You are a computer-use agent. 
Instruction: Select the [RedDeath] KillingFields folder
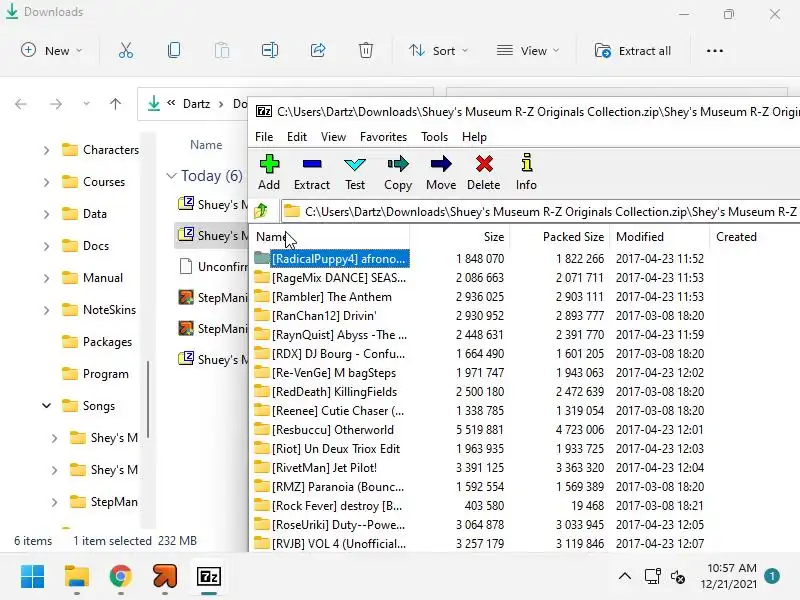(334, 392)
